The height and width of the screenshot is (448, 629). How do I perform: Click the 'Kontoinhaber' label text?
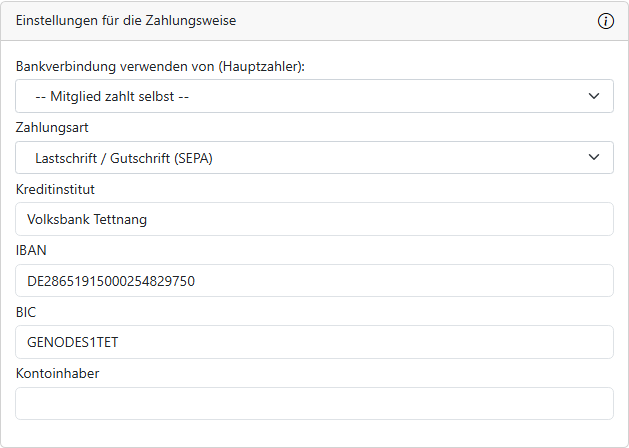point(57,373)
